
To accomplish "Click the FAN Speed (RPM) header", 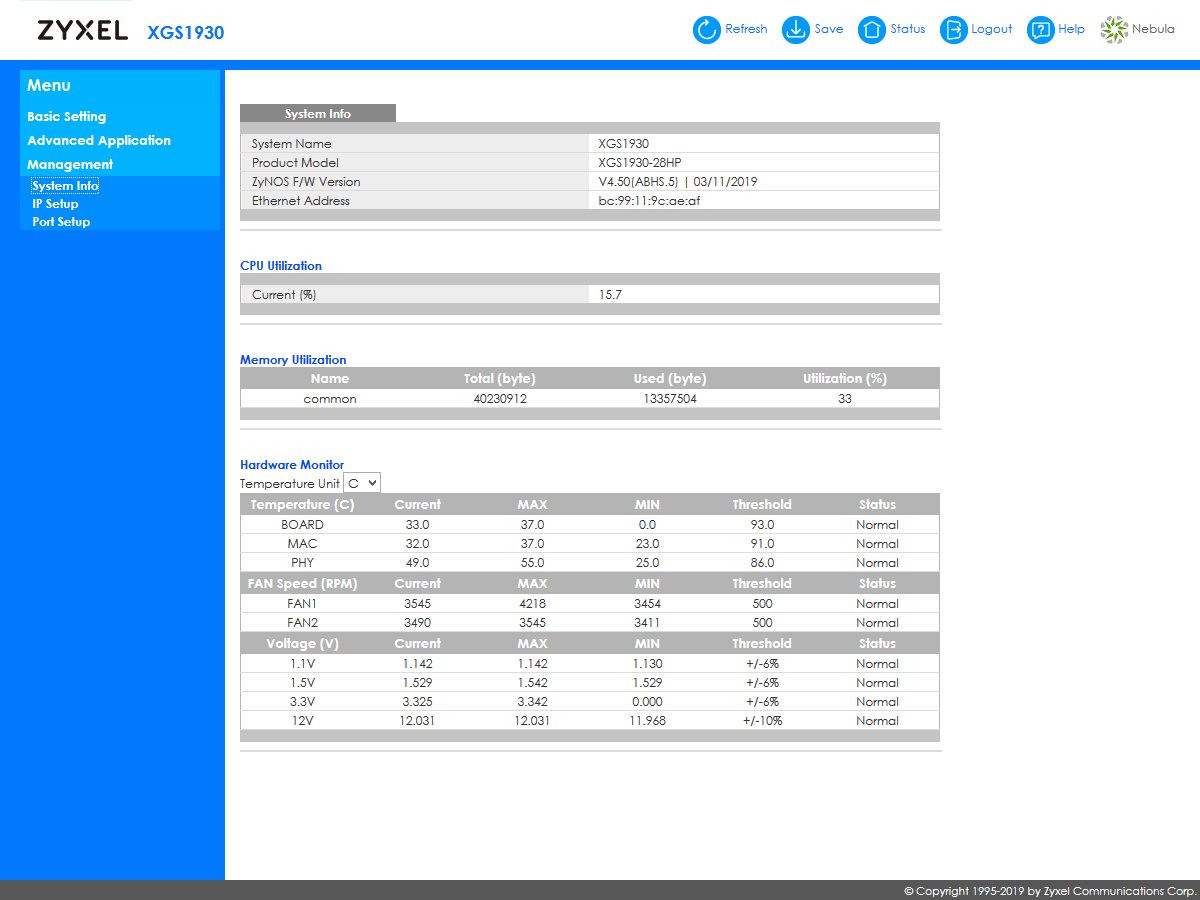I will pos(302,584).
